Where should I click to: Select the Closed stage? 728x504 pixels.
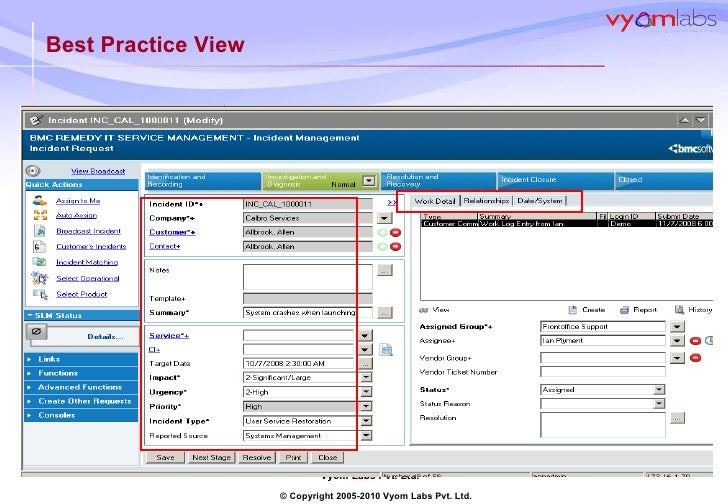664,181
